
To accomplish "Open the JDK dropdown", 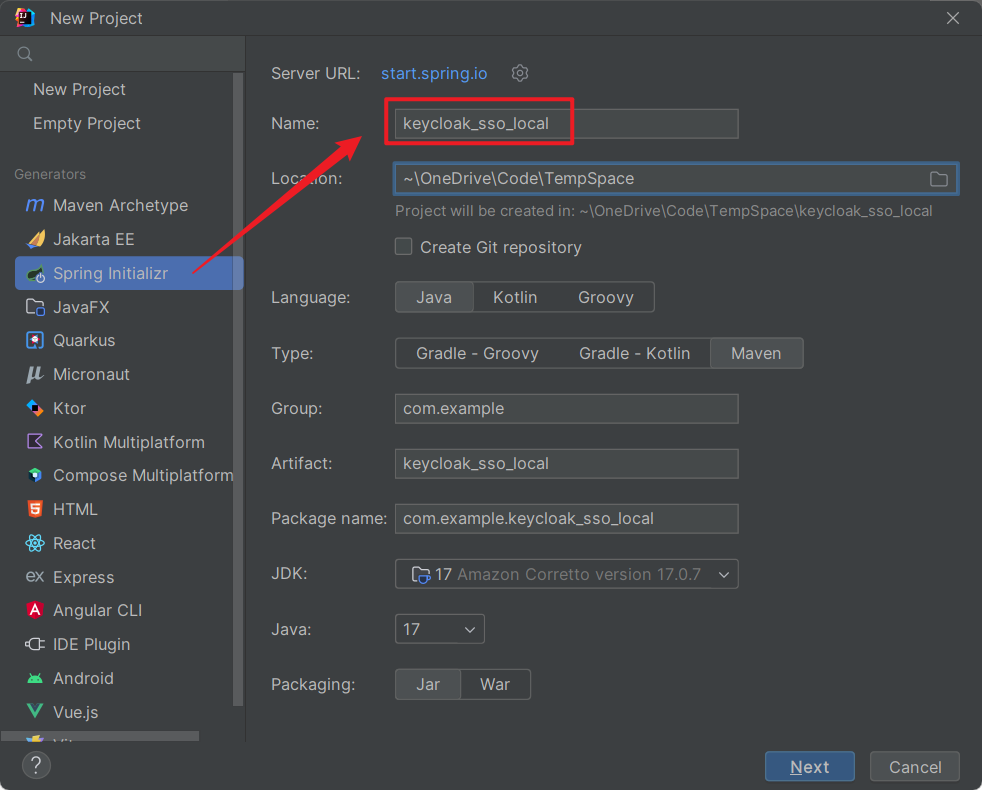I will (x=567, y=574).
